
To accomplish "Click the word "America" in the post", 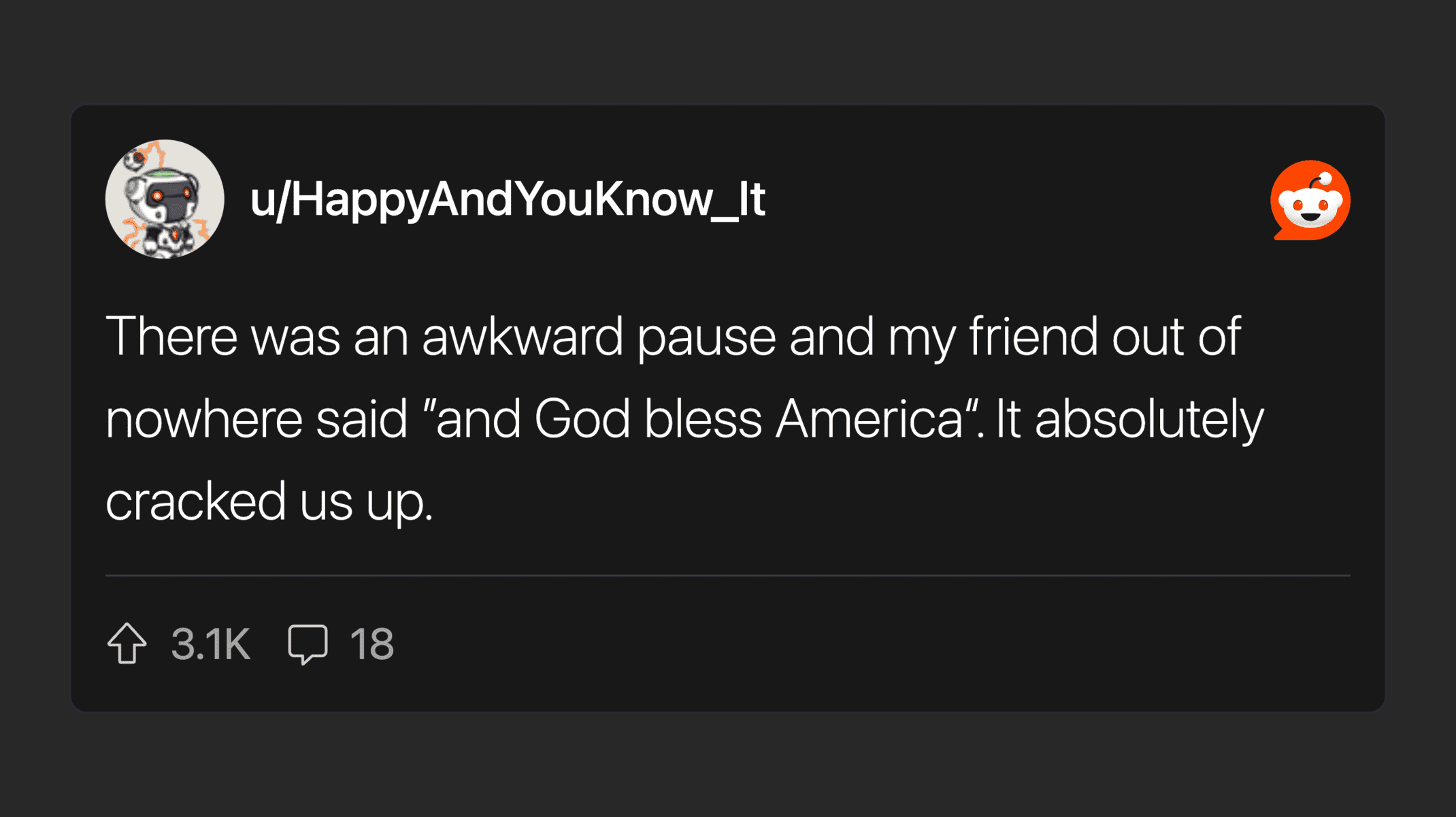I will (x=869, y=419).
